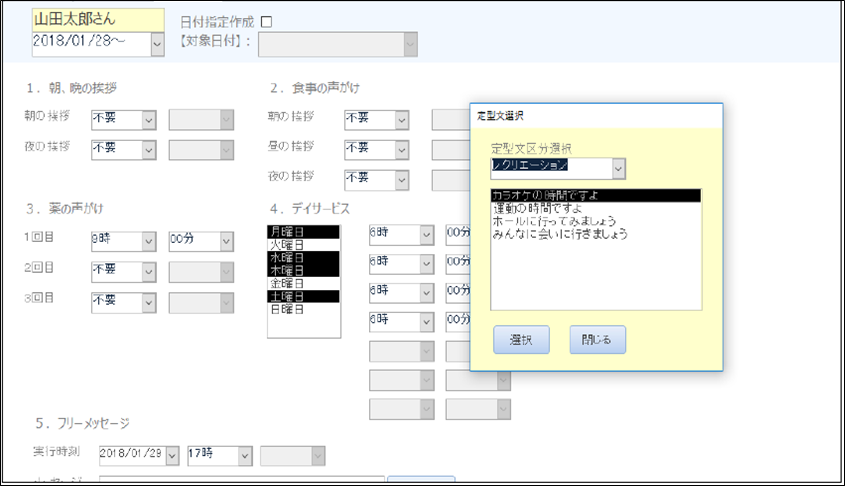Image resolution: width=845 pixels, height=486 pixels.
Task: Open the 定型文区分選択 dropdown showing レクリエーション
Action: click(618, 168)
